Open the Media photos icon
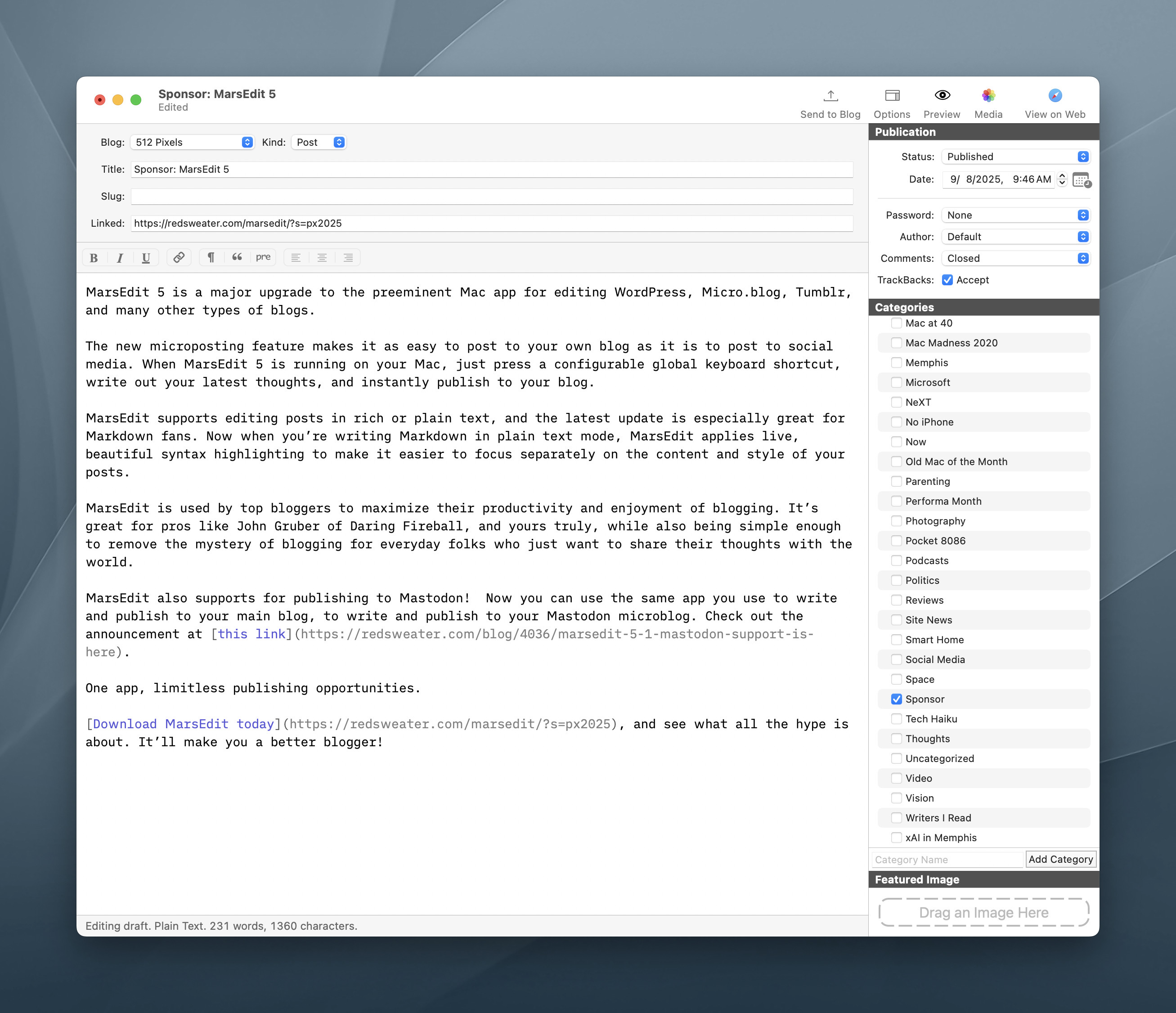The image size is (1176, 1013). (x=989, y=95)
